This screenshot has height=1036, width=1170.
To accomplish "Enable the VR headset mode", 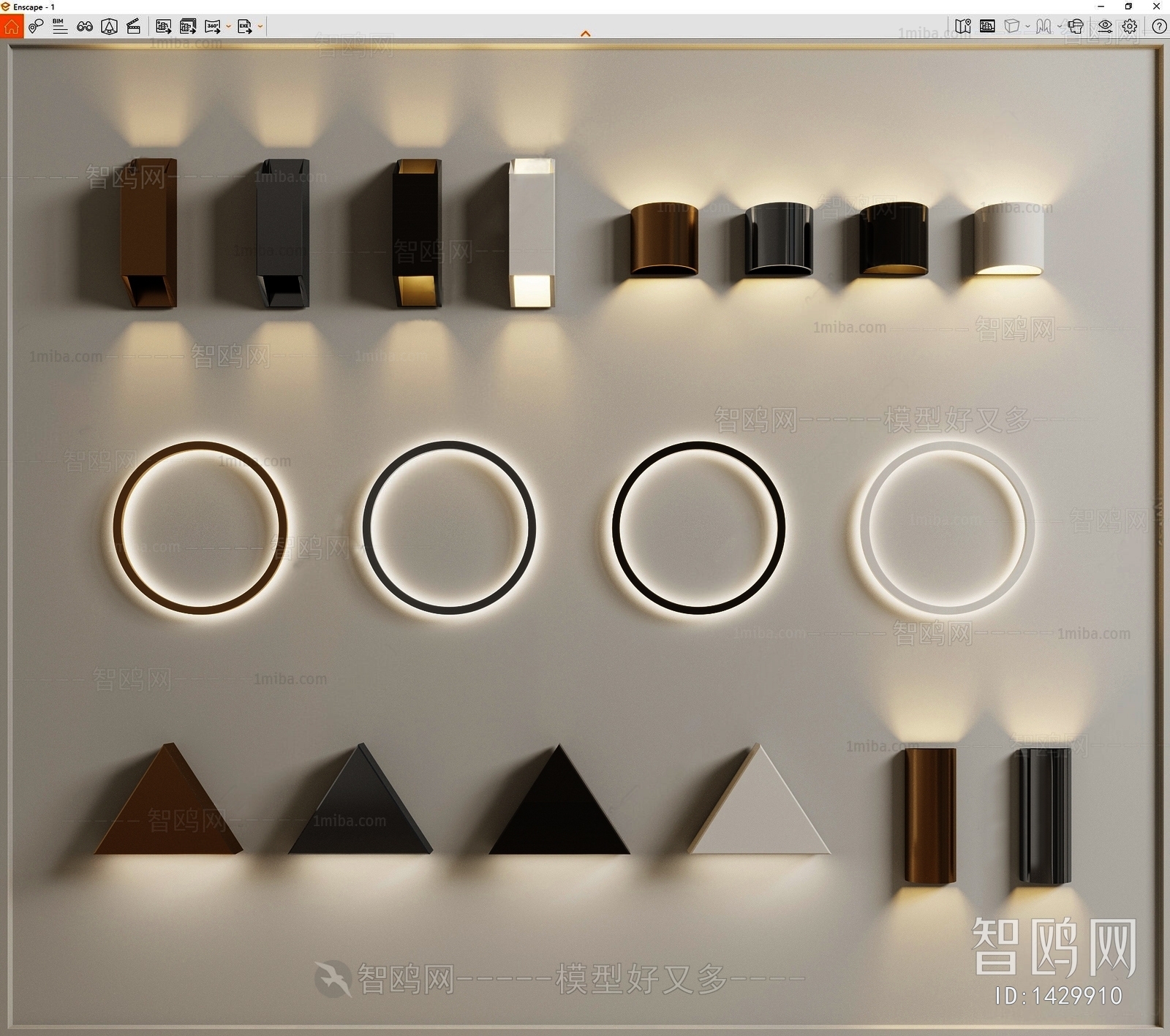I will click(1075, 27).
